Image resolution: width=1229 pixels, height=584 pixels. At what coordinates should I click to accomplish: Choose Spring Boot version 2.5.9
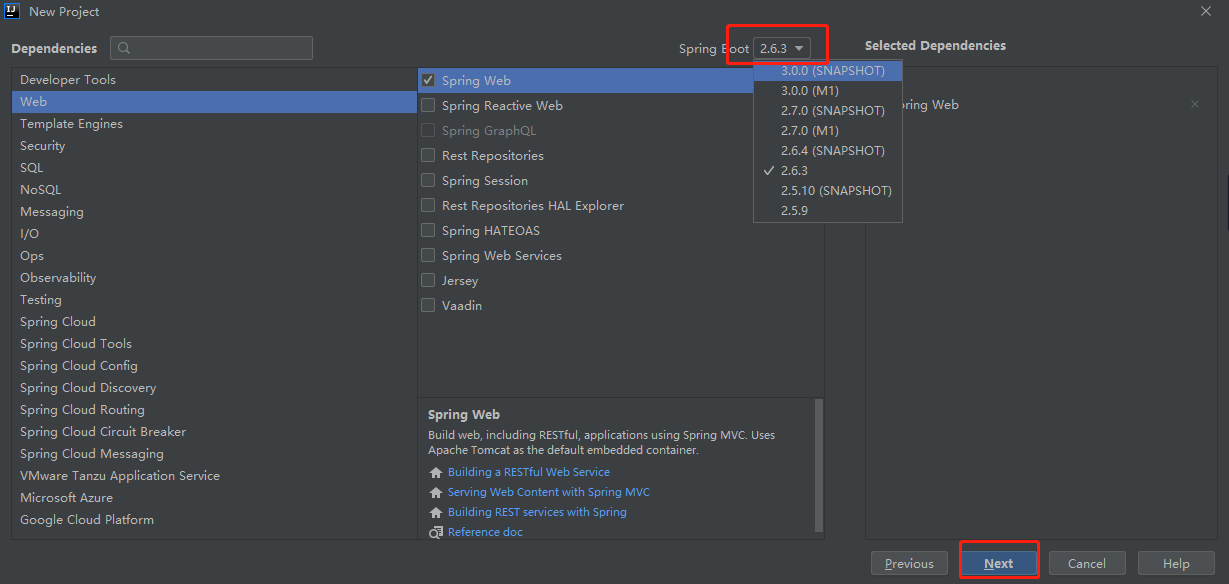[x=828, y=210]
